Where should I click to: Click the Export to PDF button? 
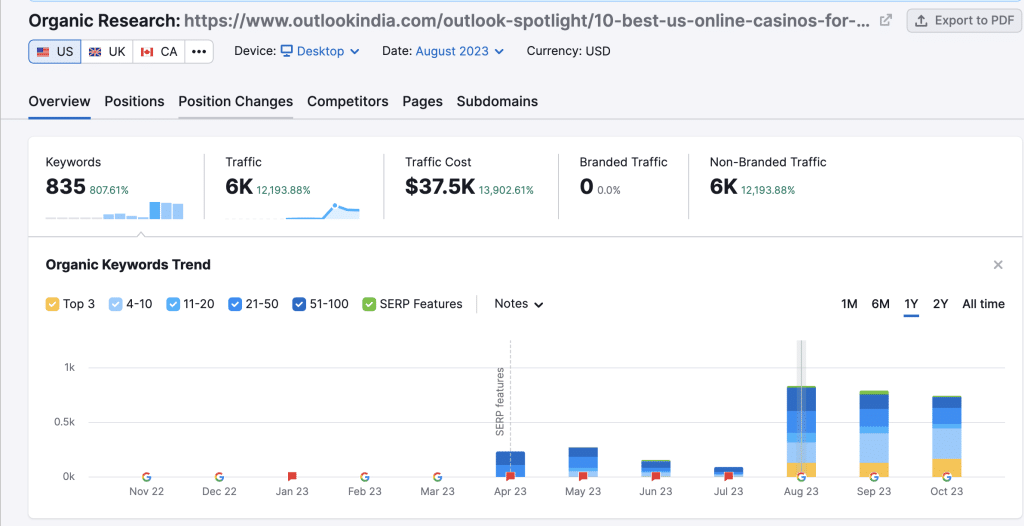tap(965, 20)
